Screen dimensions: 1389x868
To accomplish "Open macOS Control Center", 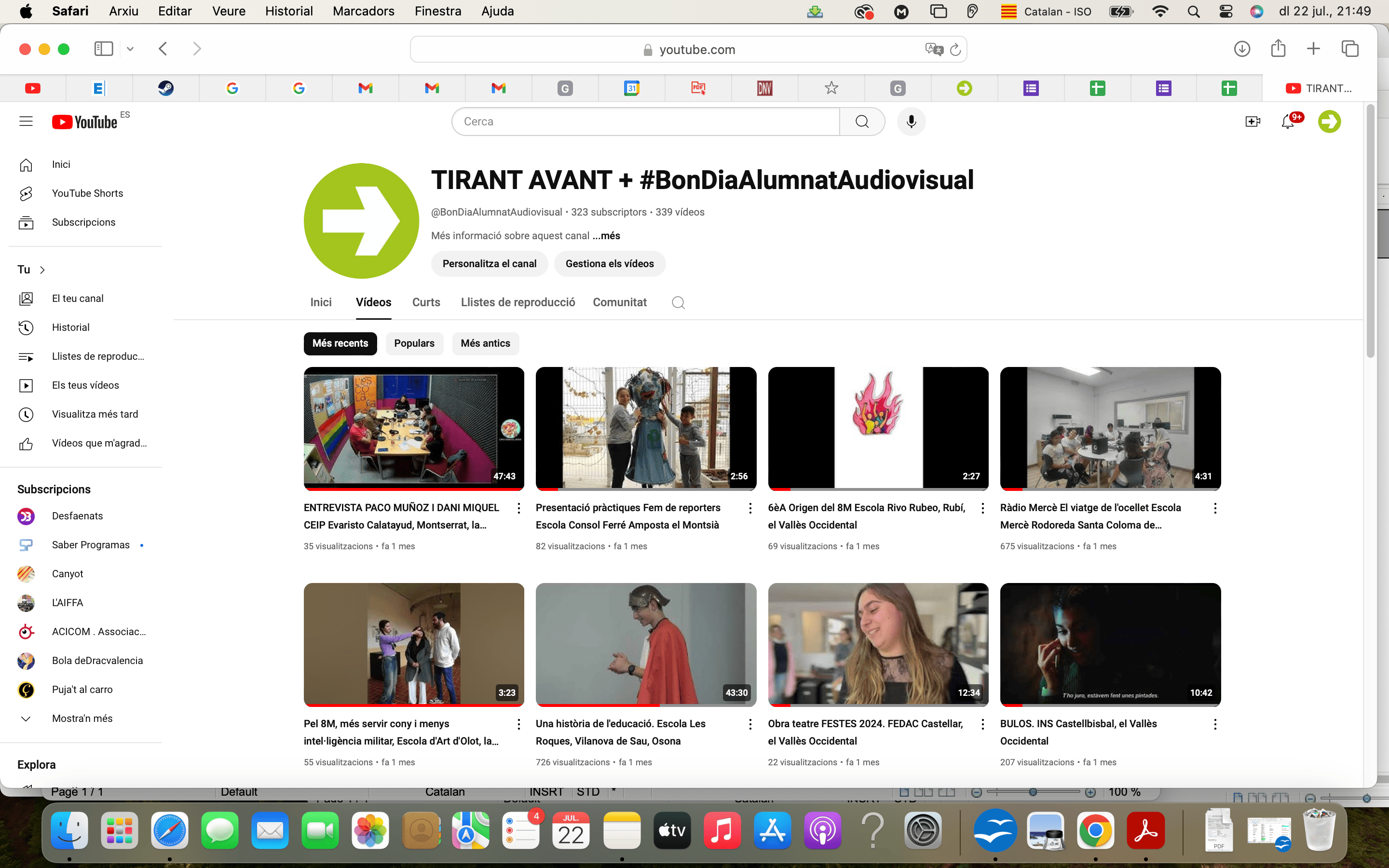I will click(x=1226, y=12).
